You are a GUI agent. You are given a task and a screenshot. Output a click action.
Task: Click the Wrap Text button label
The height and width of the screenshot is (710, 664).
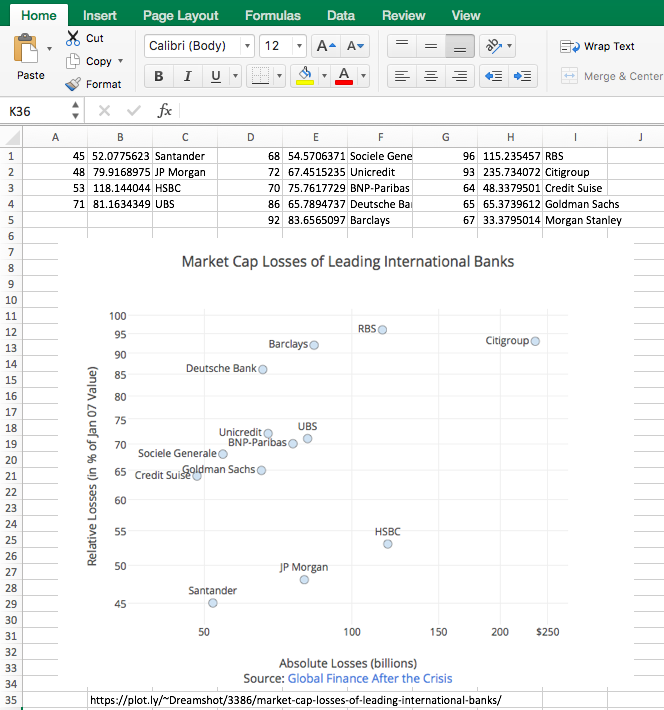pos(609,46)
